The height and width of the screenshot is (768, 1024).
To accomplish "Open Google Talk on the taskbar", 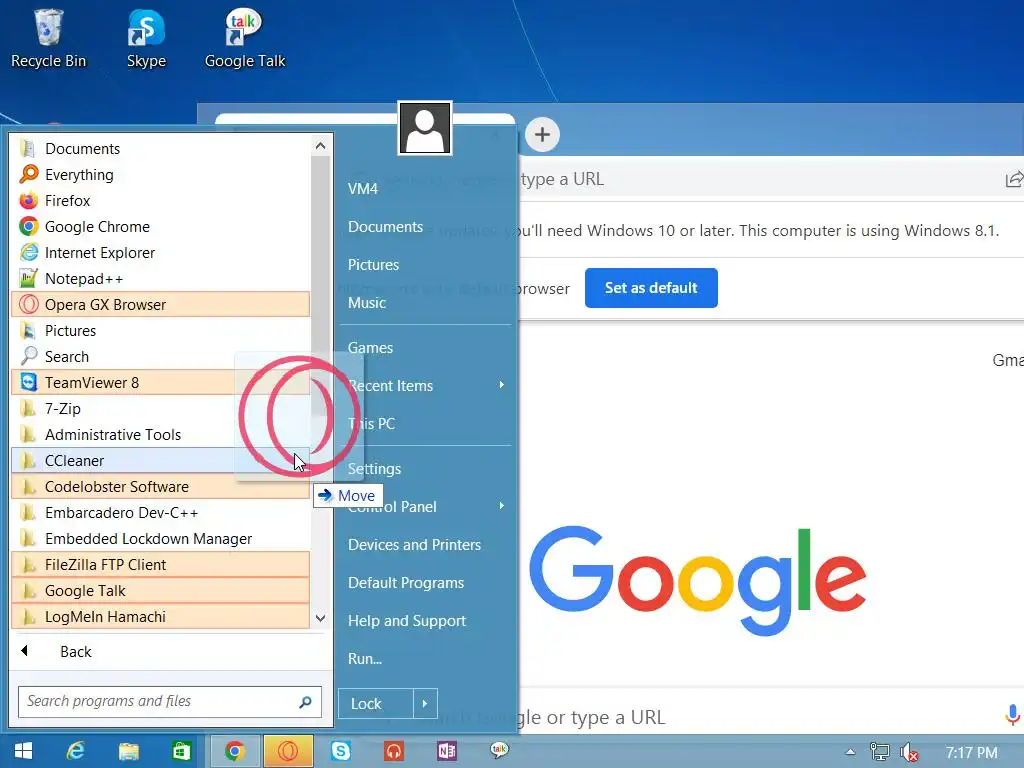I will pos(500,750).
